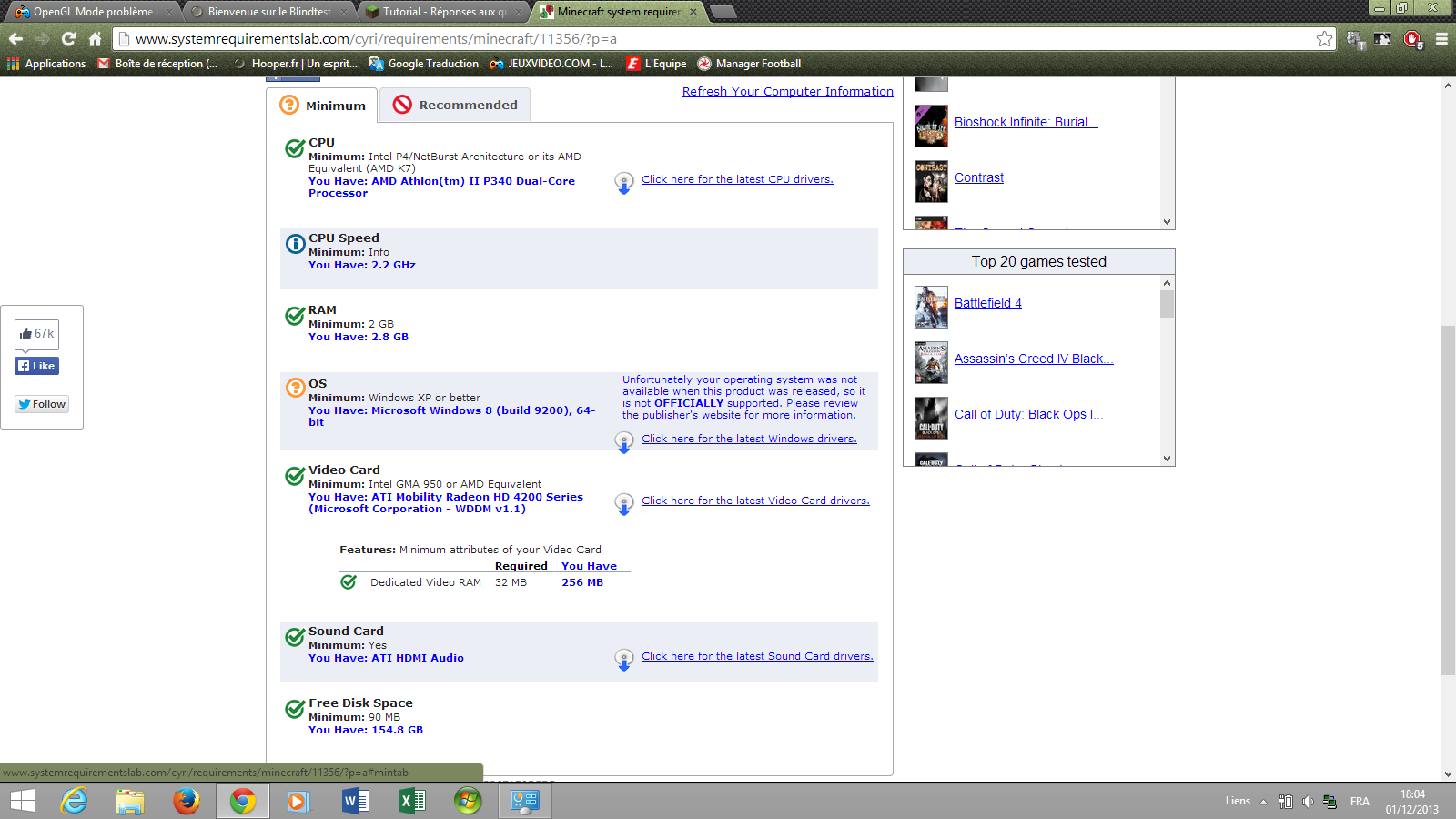Show hidden tray icons arrow
Screen dimensions: 1456x819
click(1263, 802)
